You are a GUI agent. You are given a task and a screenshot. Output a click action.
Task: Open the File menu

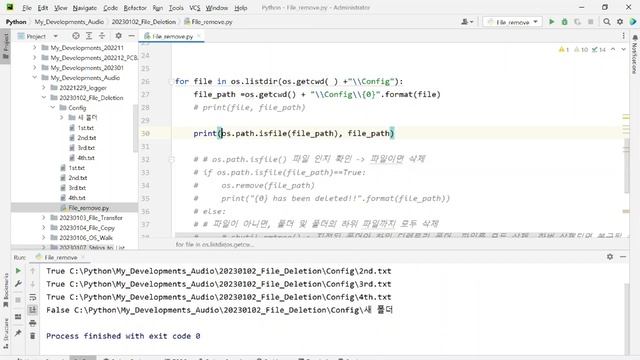[x=27, y=8]
